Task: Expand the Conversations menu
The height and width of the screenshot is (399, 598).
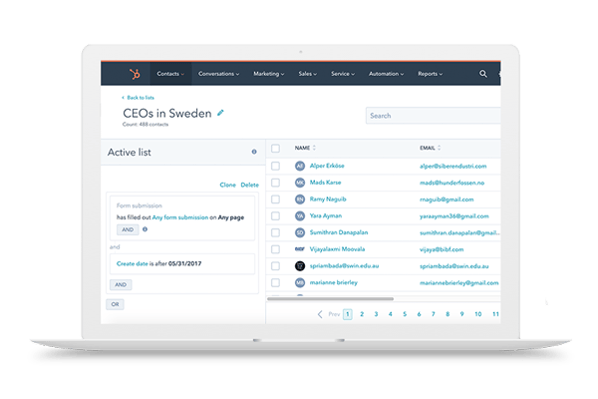Action: [219, 74]
